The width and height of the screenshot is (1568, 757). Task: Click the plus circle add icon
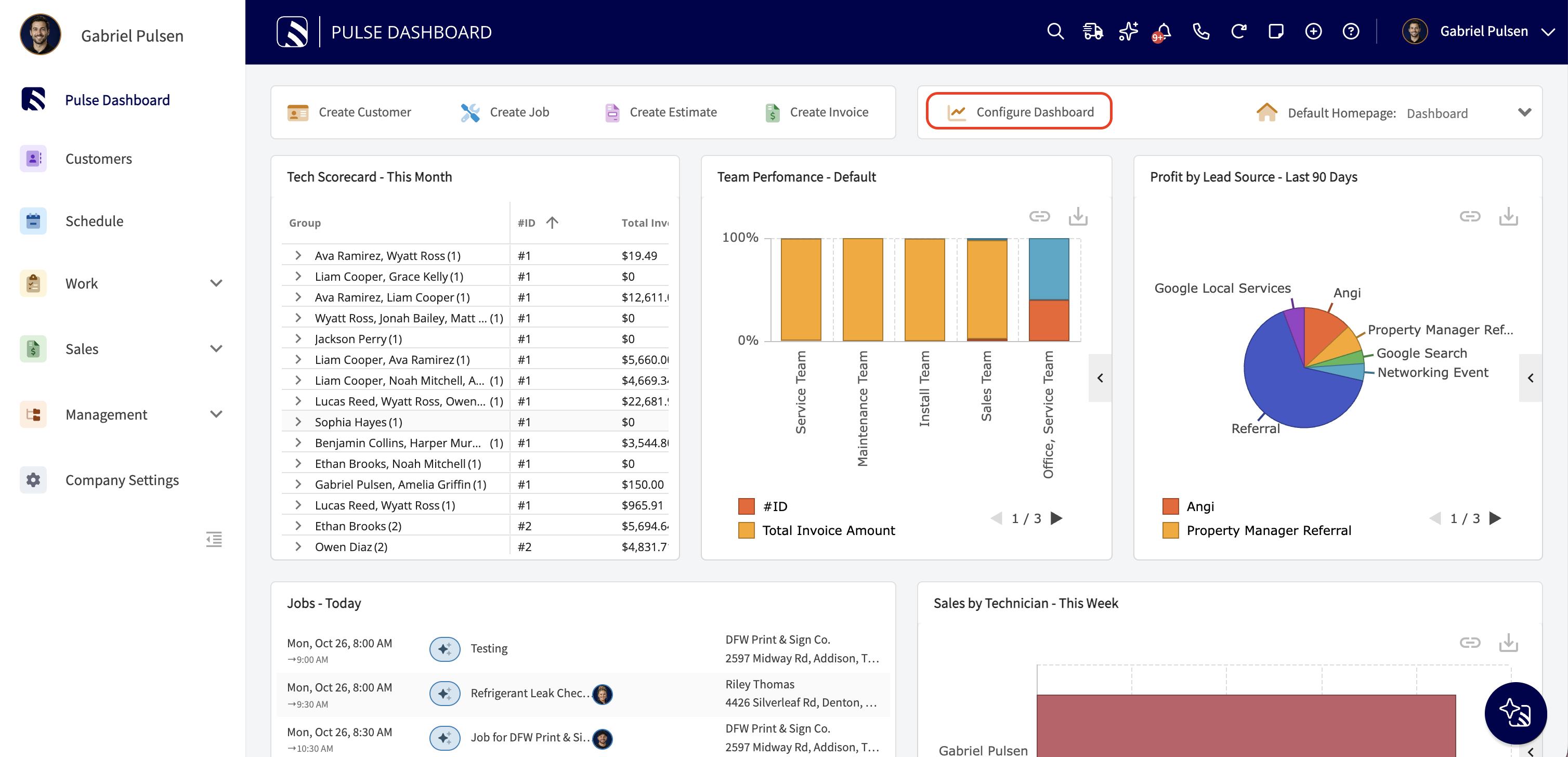[x=1314, y=32]
